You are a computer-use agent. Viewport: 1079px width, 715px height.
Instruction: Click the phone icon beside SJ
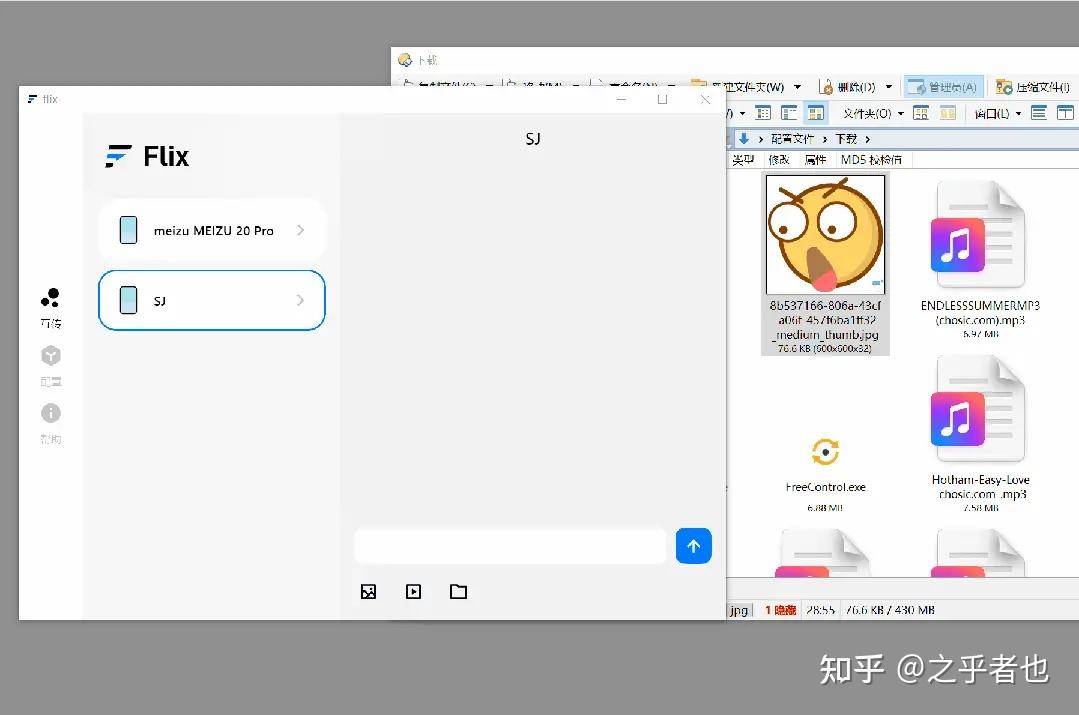tap(128, 300)
